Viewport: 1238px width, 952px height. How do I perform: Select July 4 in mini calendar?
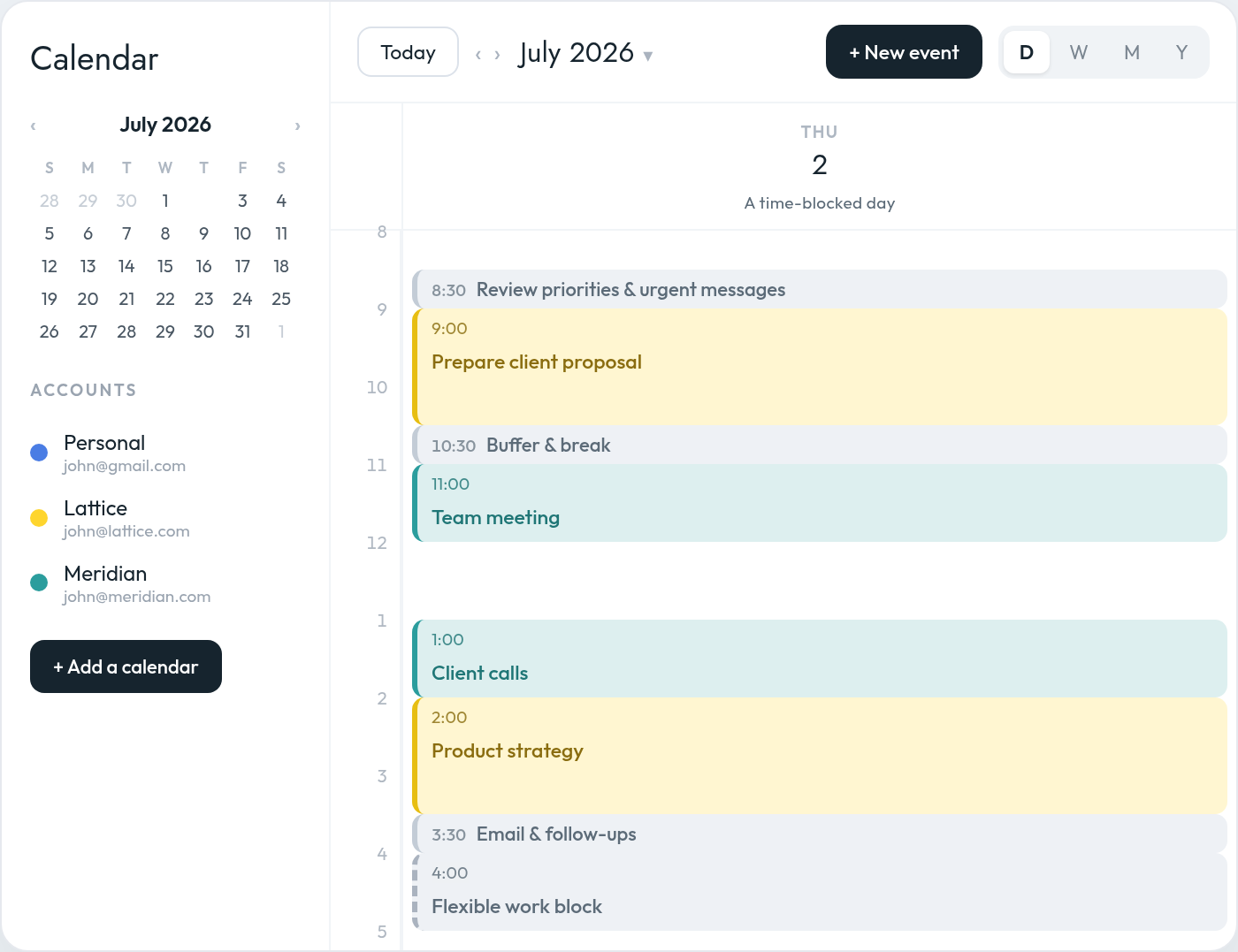coord(281,201)
